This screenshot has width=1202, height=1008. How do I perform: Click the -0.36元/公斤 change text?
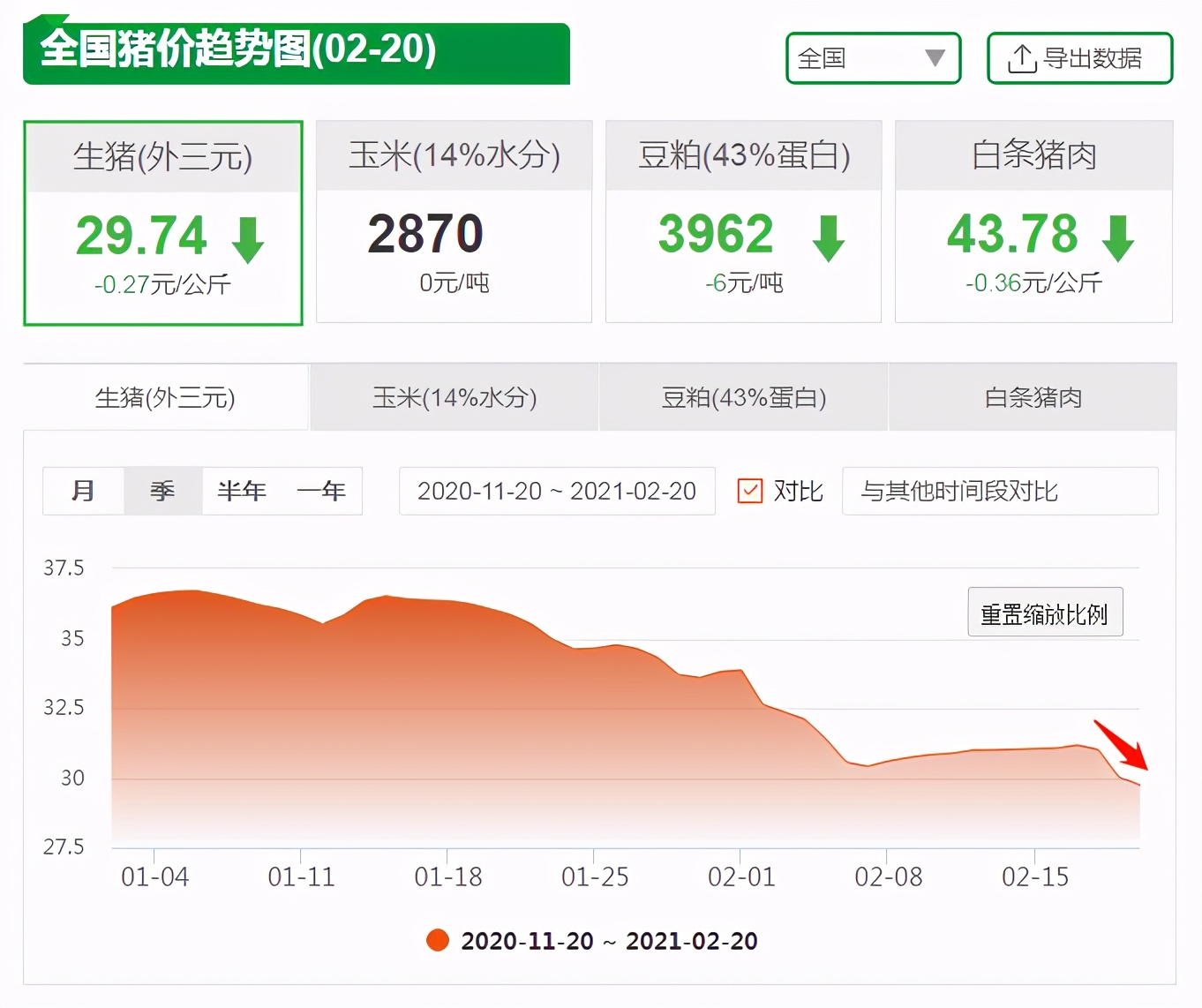1033,282
